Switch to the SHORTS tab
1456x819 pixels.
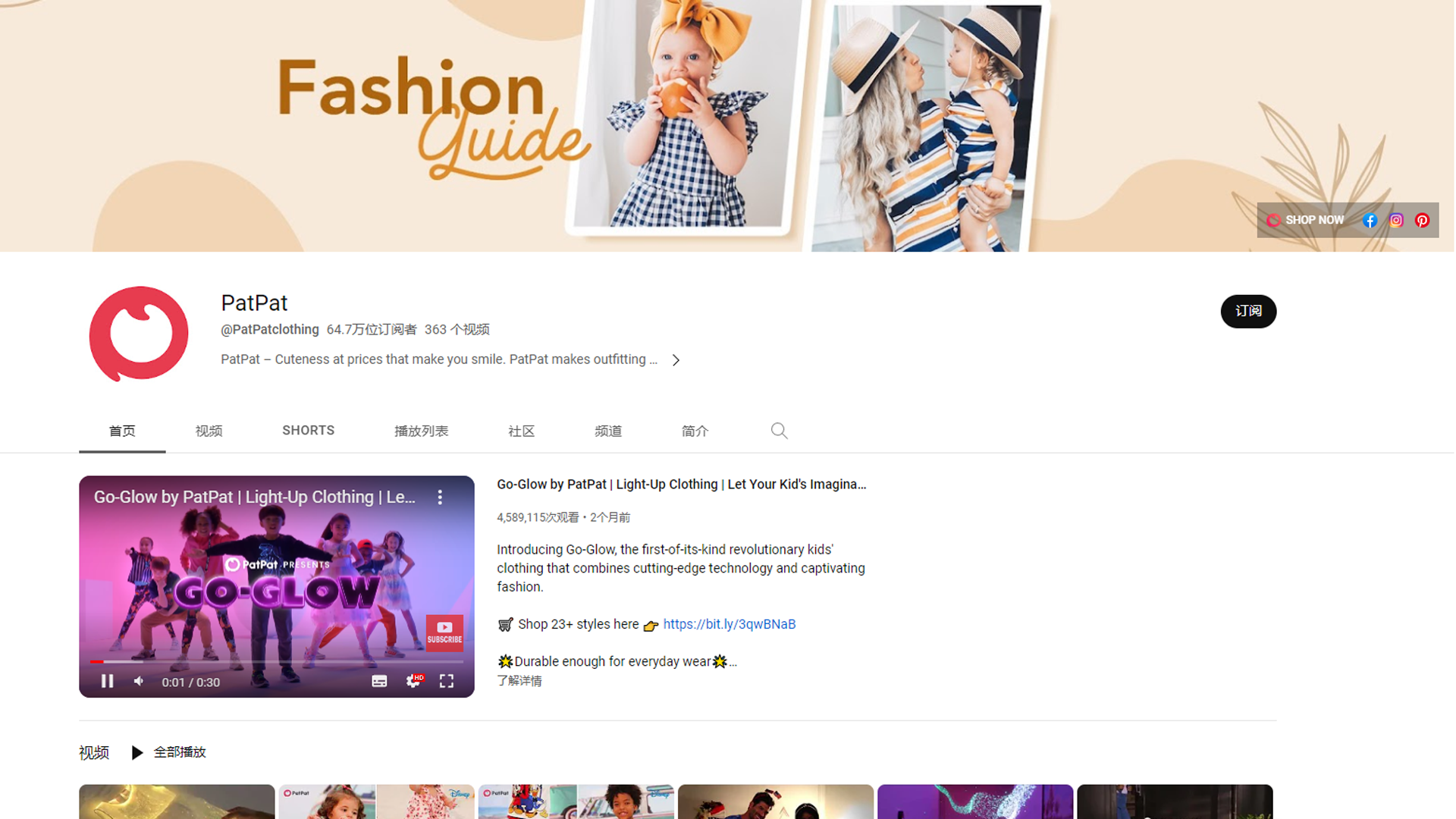(308, 431)
